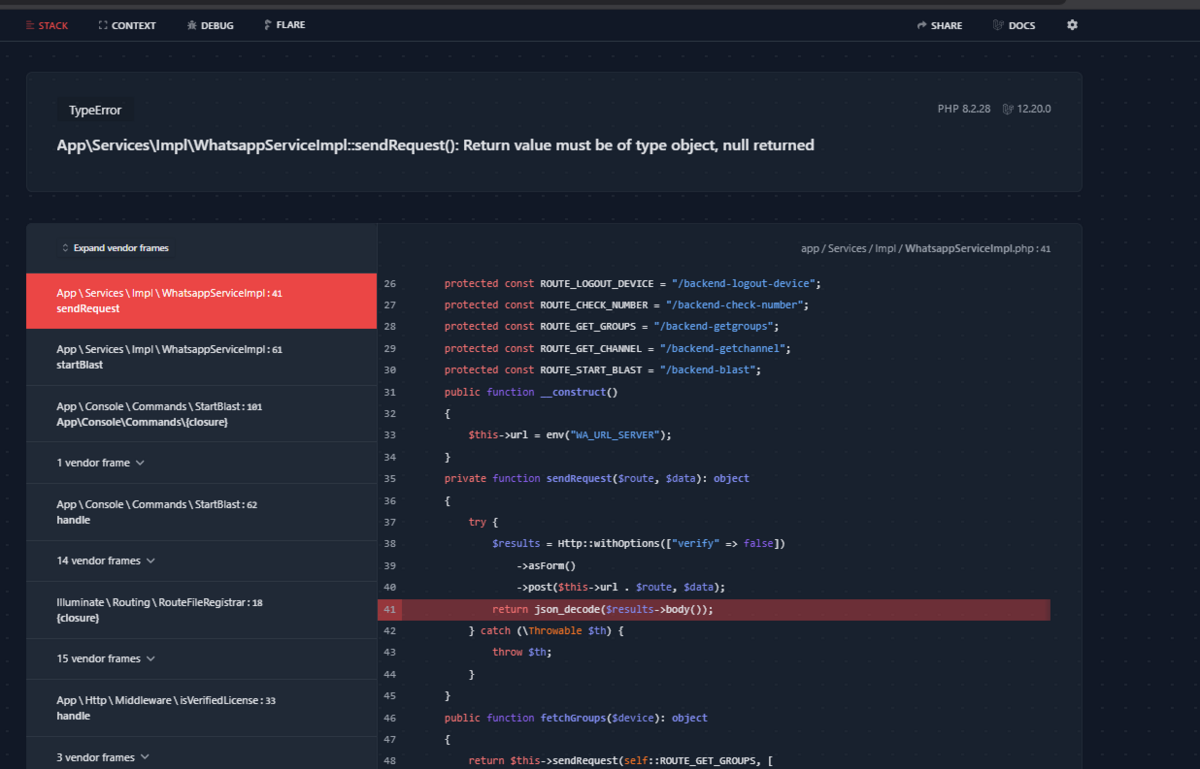Select the StartBlast closure line 101 frame
The width and height of the screenshot is (1200, 769).
point(201,414)
